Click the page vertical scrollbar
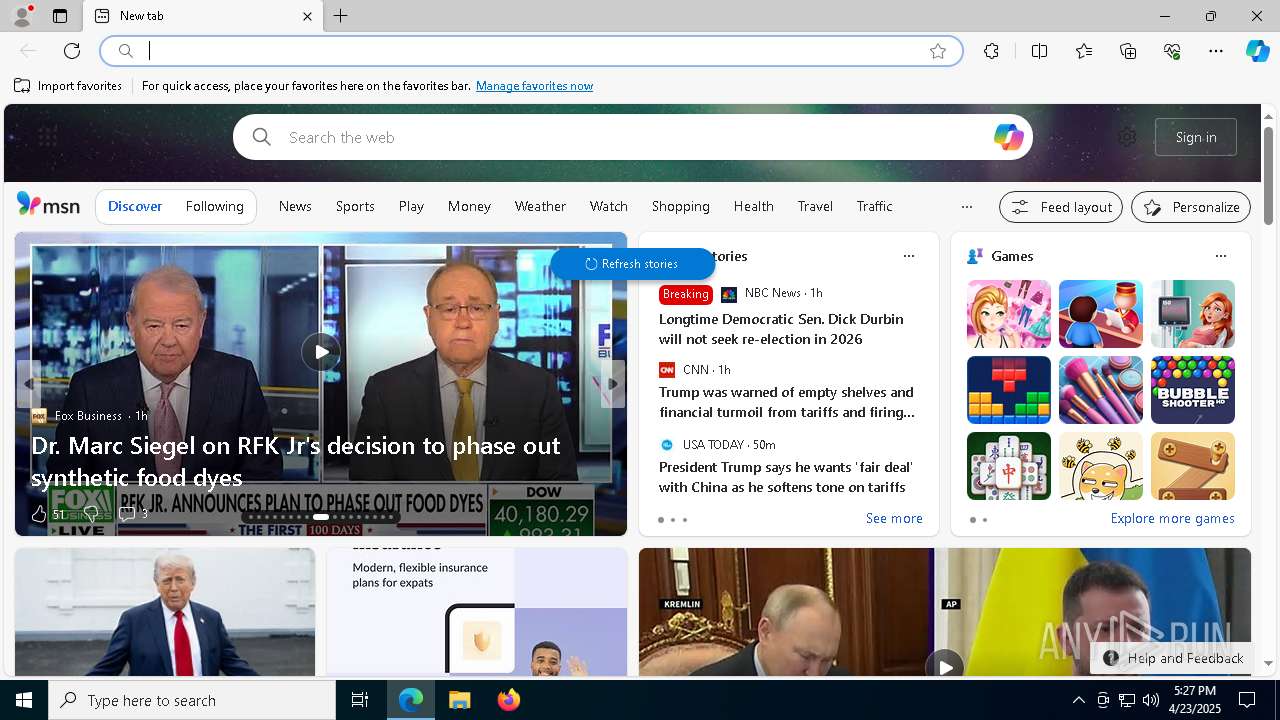 (1268, 175)
